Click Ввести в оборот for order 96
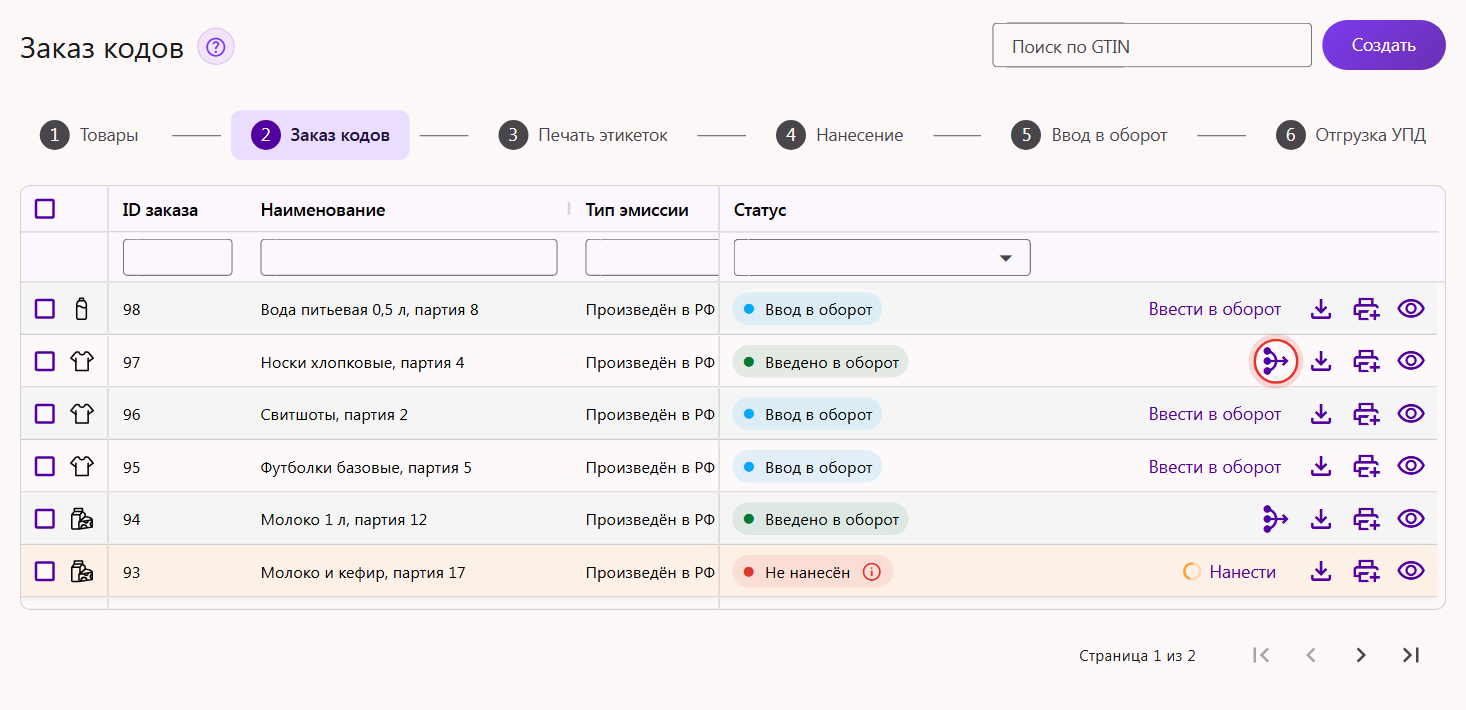 pos(1215,414)
